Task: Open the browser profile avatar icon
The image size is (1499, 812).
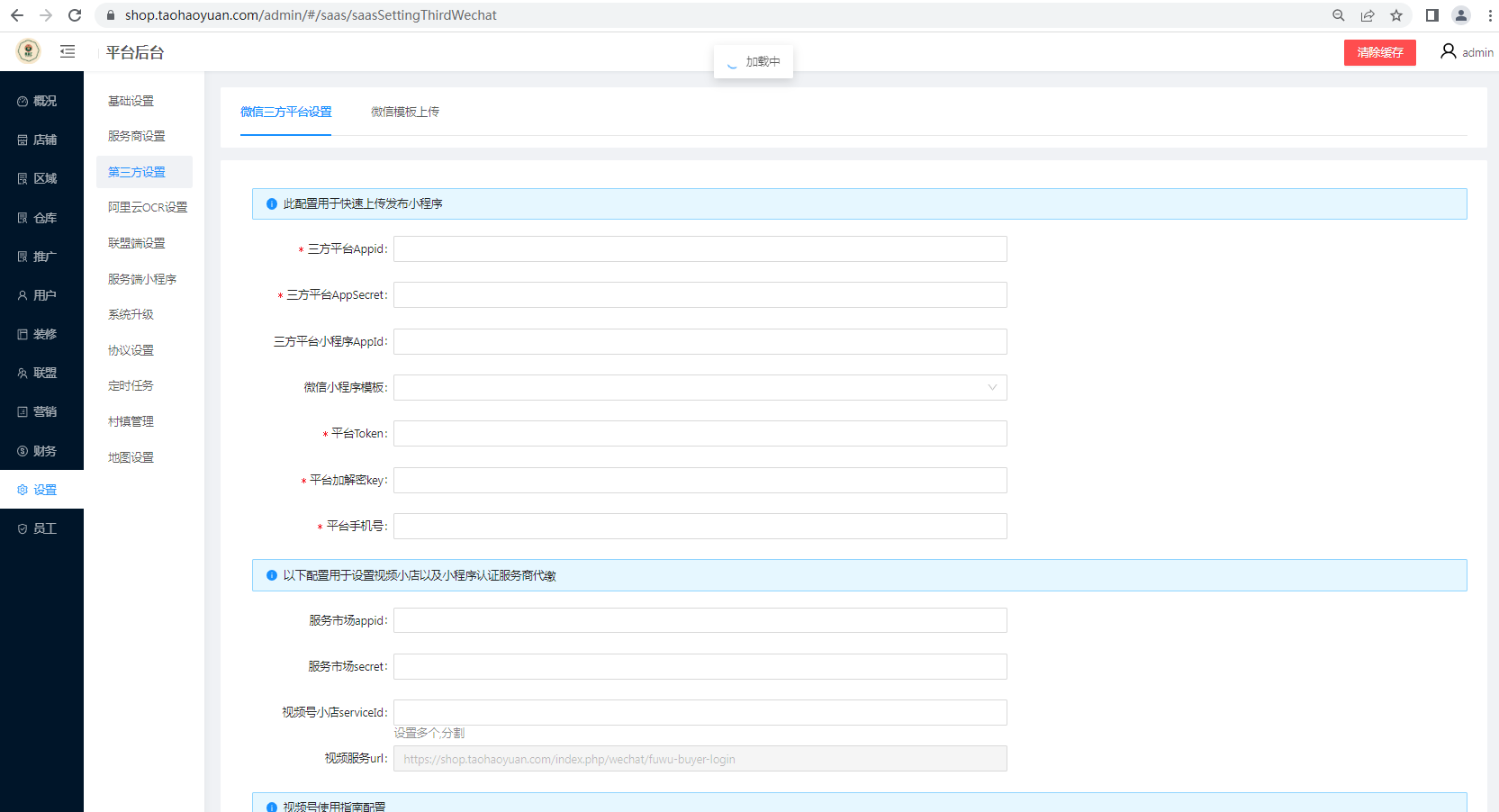Action: [x=1461, y=15]
